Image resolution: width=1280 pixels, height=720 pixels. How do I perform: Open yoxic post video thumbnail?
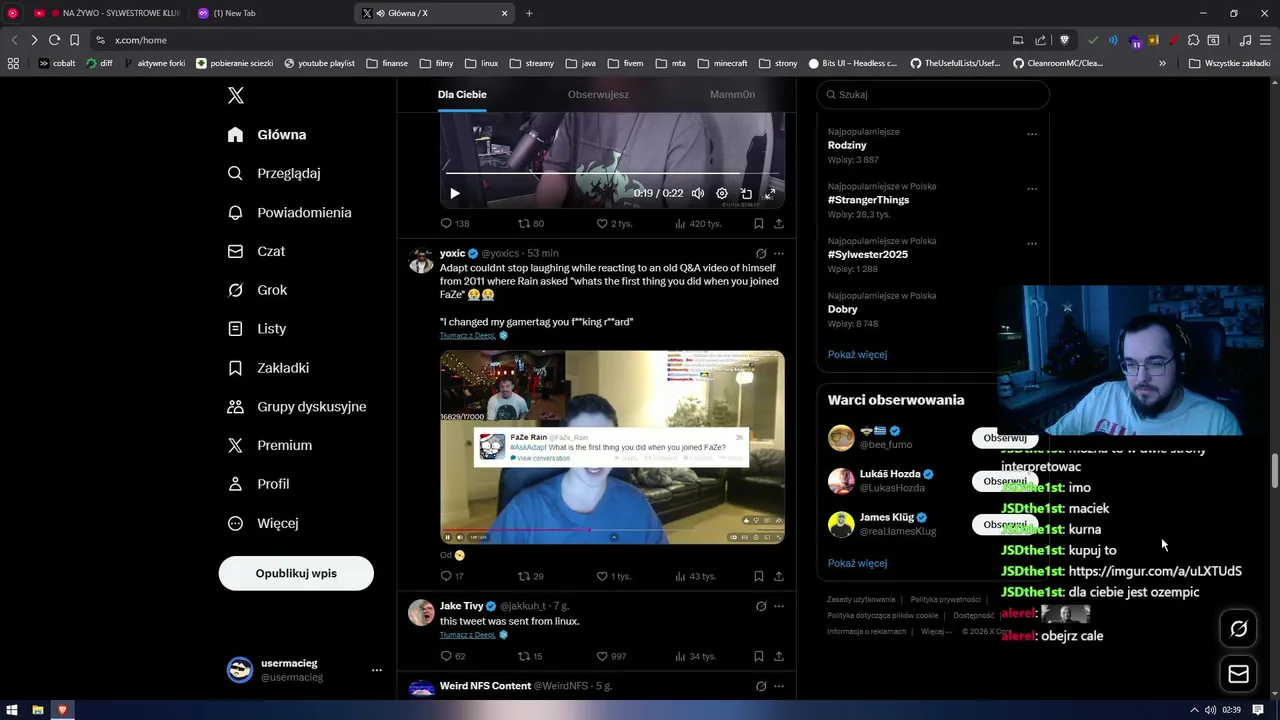point(612,447)
